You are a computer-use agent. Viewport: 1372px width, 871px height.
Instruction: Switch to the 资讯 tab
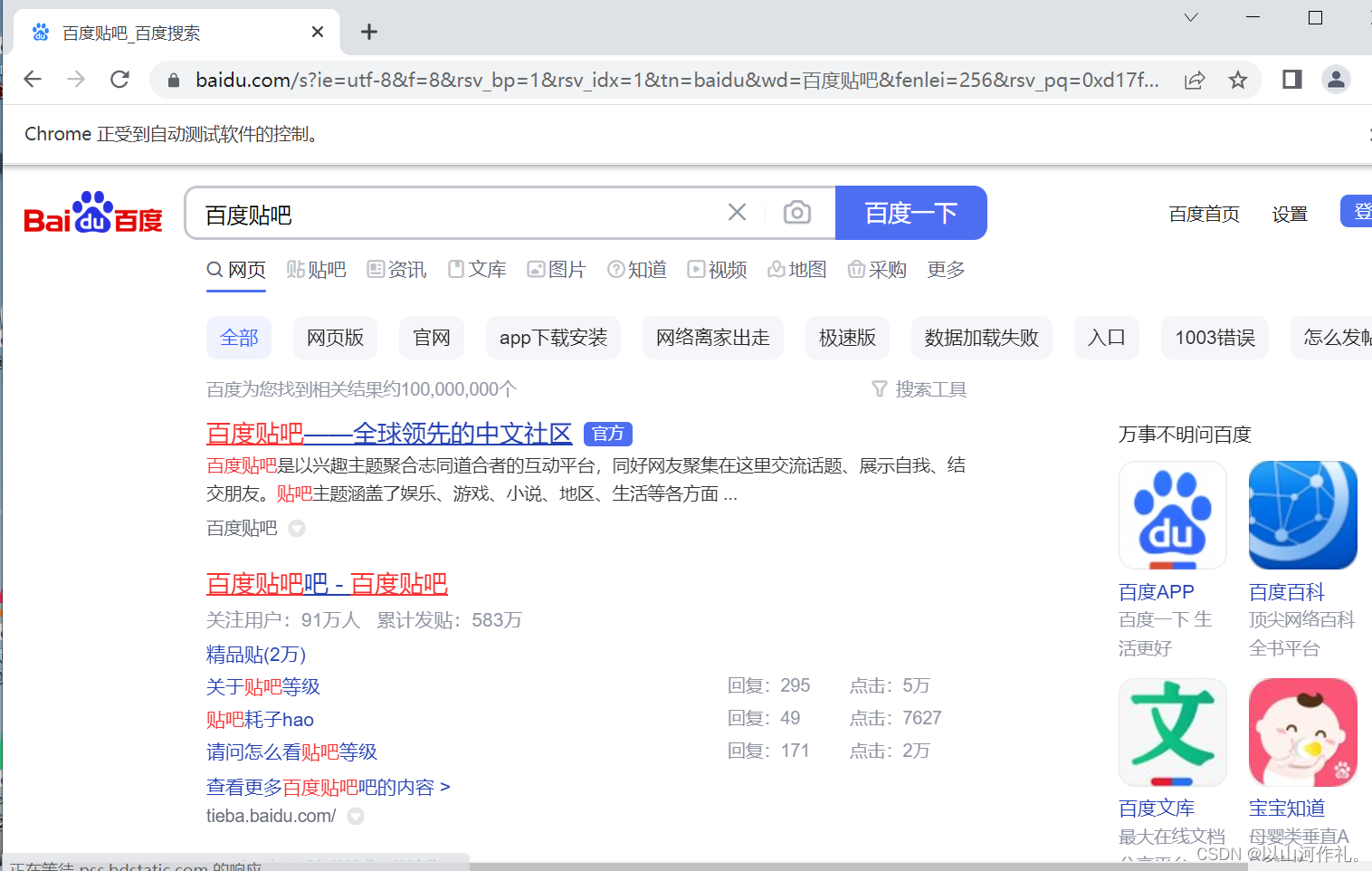coord(397,270)
